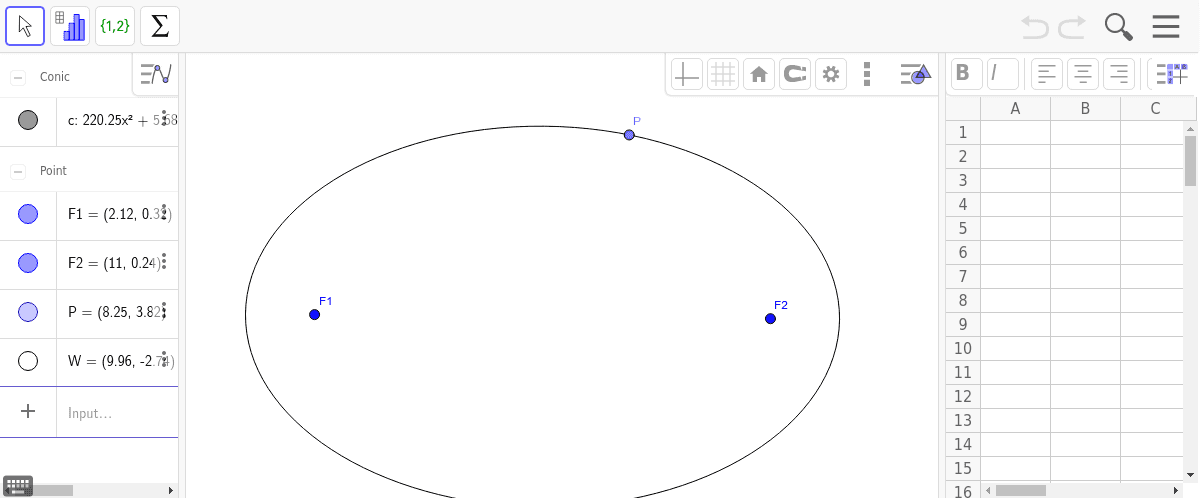This screenshot has height=500, width=1200.
Task: Align spreadsheet text left
Action: coord(1047,73)
